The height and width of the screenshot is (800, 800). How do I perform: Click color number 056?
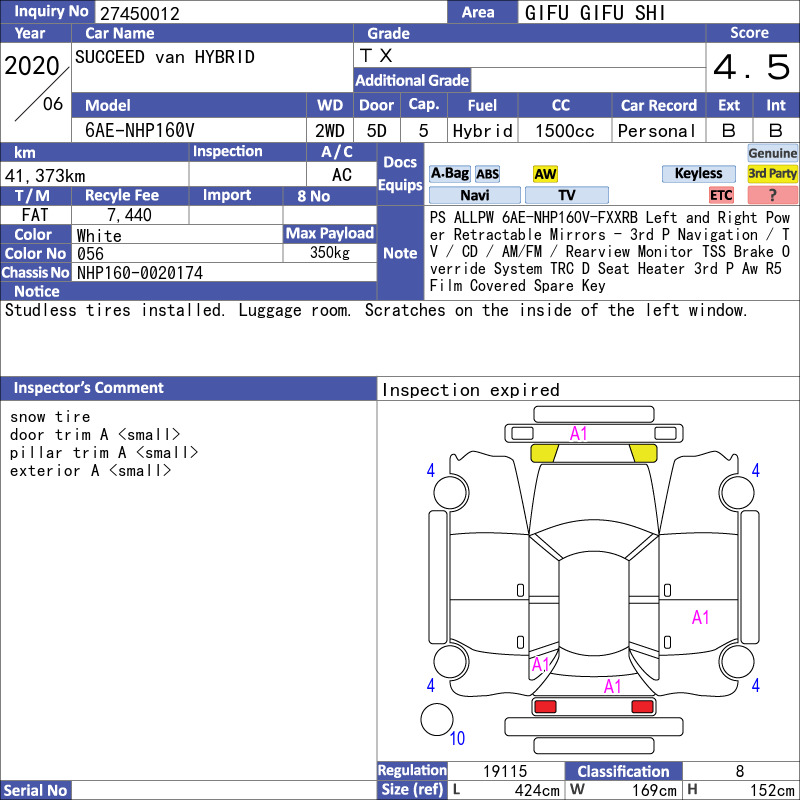point(90,254)
